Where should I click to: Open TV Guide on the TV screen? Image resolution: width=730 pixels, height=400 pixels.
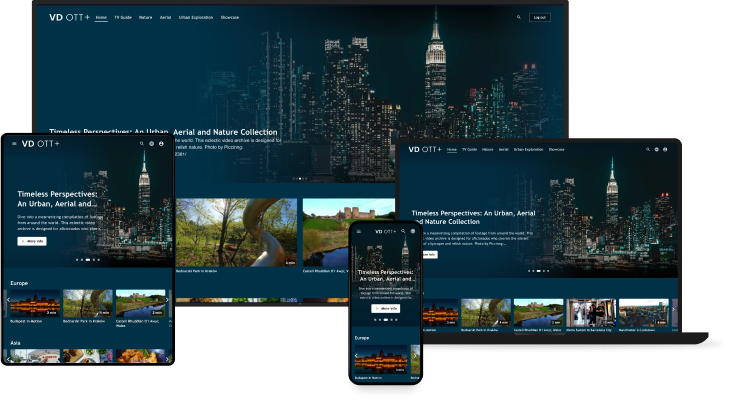(123, 17)
